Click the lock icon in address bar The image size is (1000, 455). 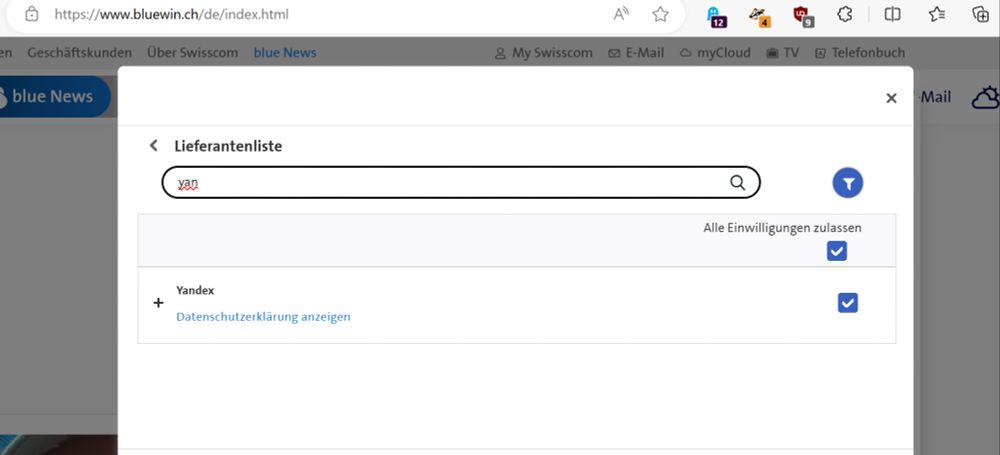click(31, 14)
